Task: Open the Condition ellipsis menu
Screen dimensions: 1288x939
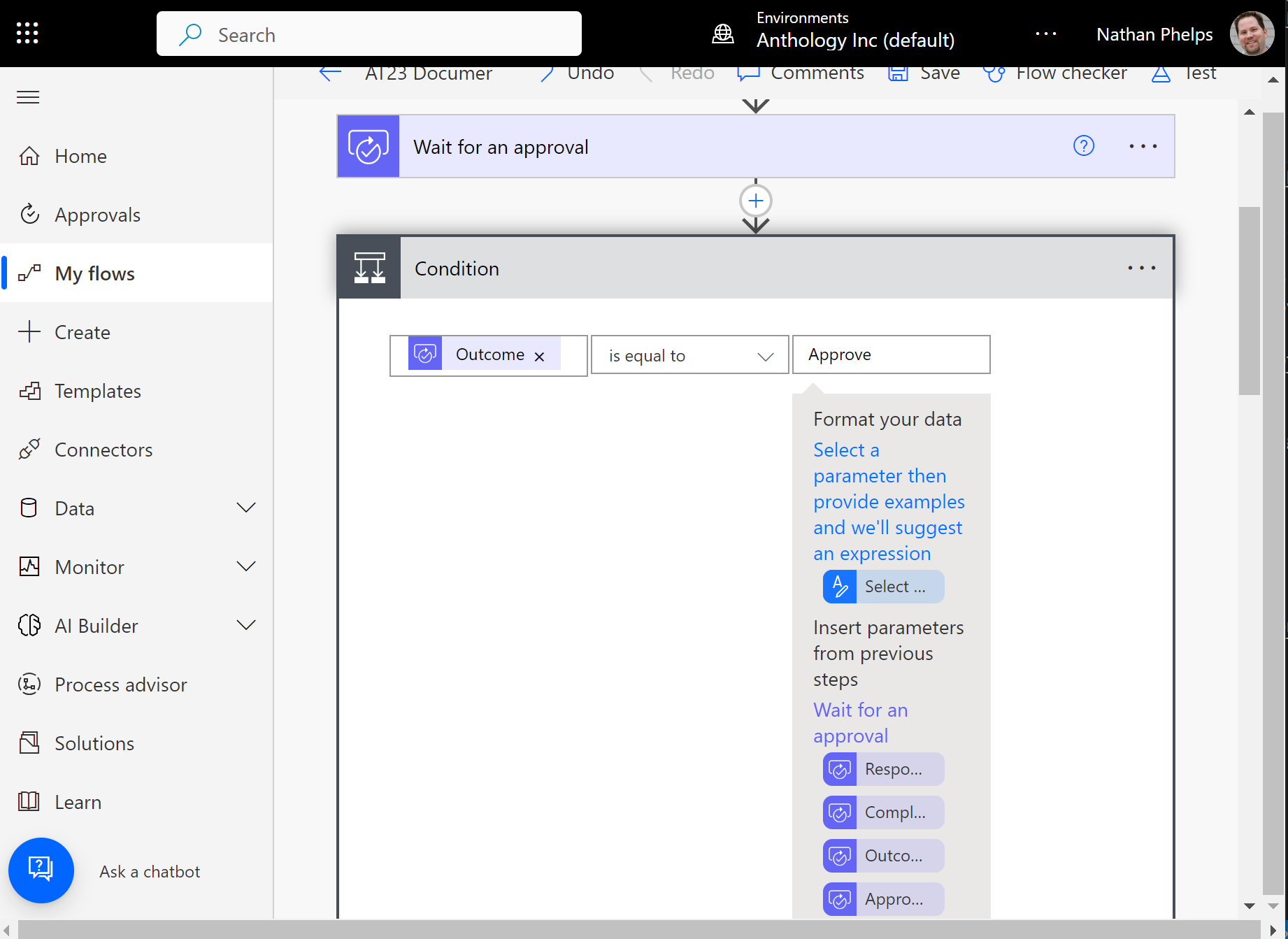Action: click(x=1142, y=268)
